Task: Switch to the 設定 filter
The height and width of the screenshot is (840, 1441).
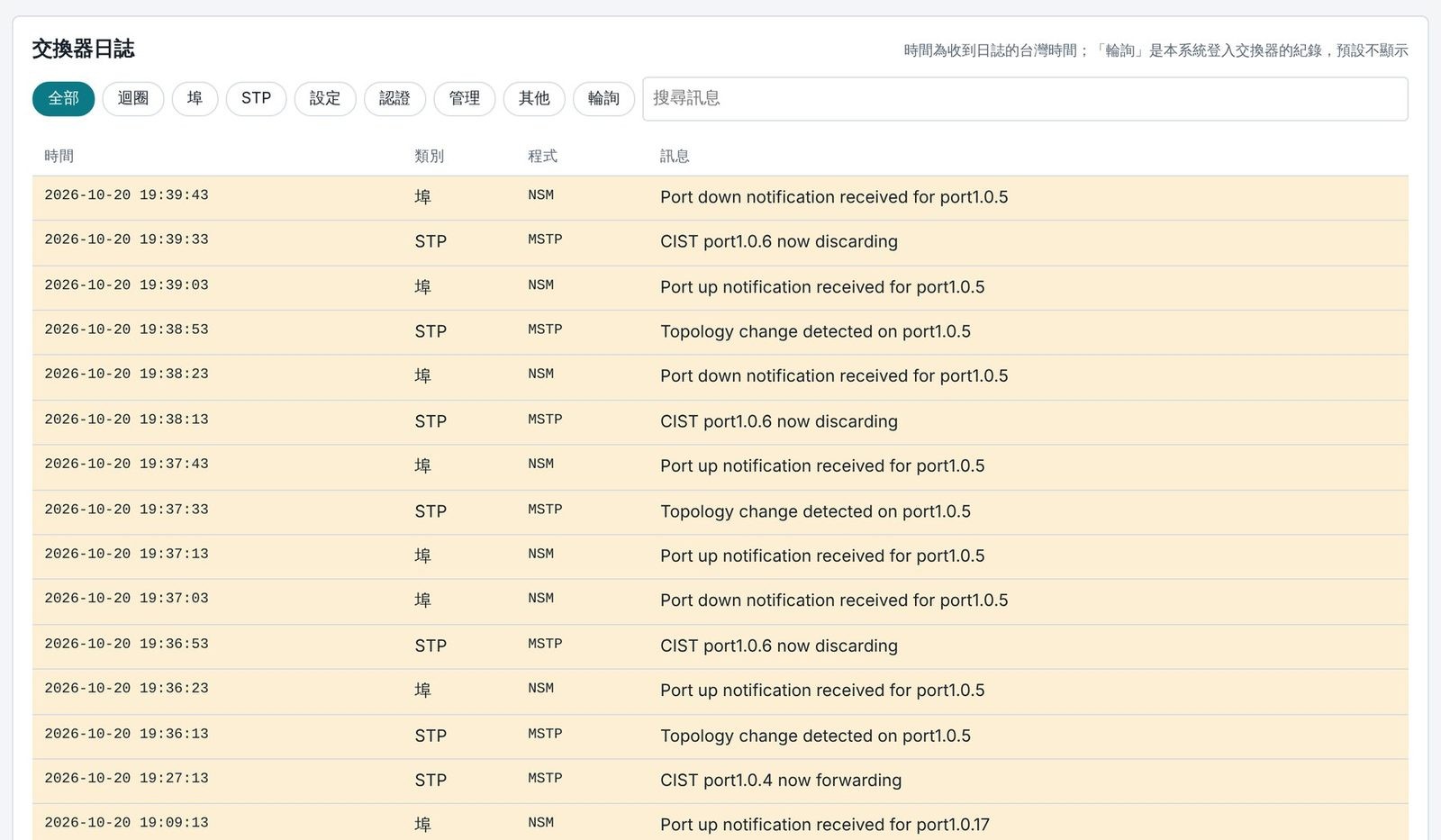Action: click(x=325, y=98)
